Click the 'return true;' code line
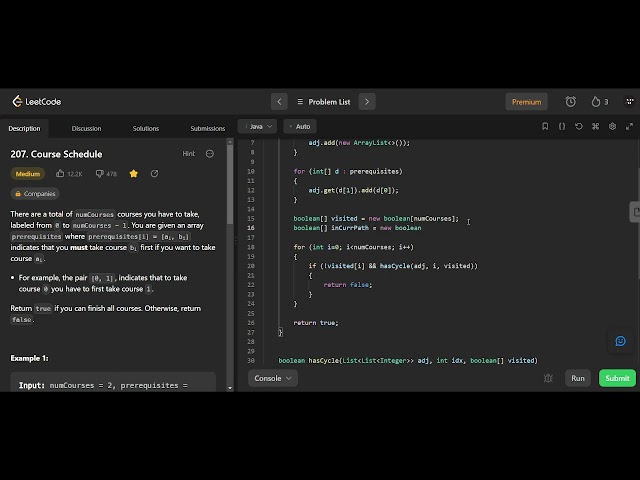This screenshot has height=480, width=640. click(316, 323)
